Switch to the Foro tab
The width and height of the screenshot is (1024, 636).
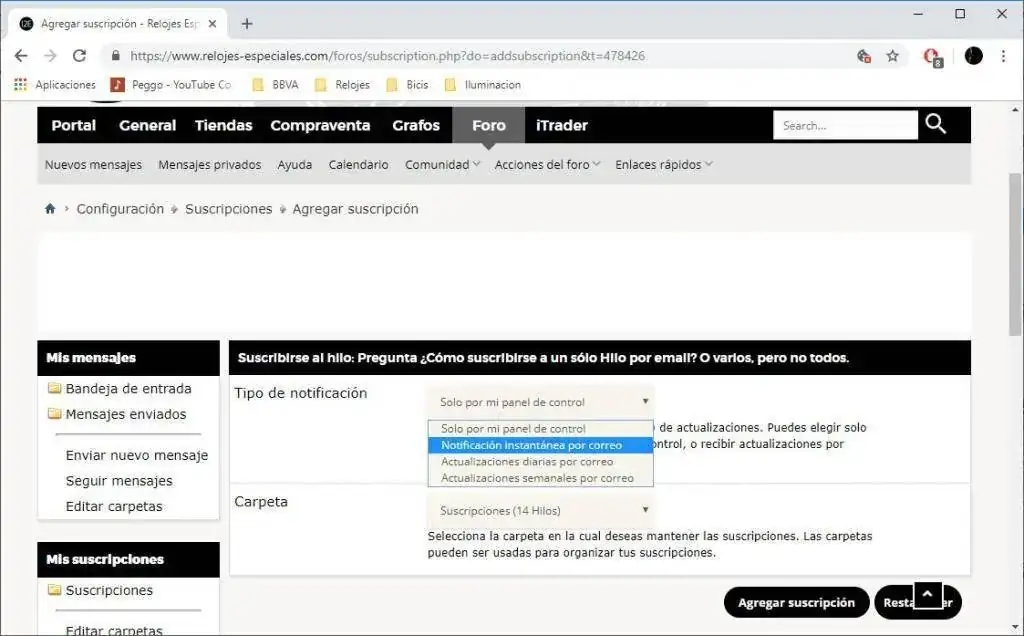click(487, 124)
